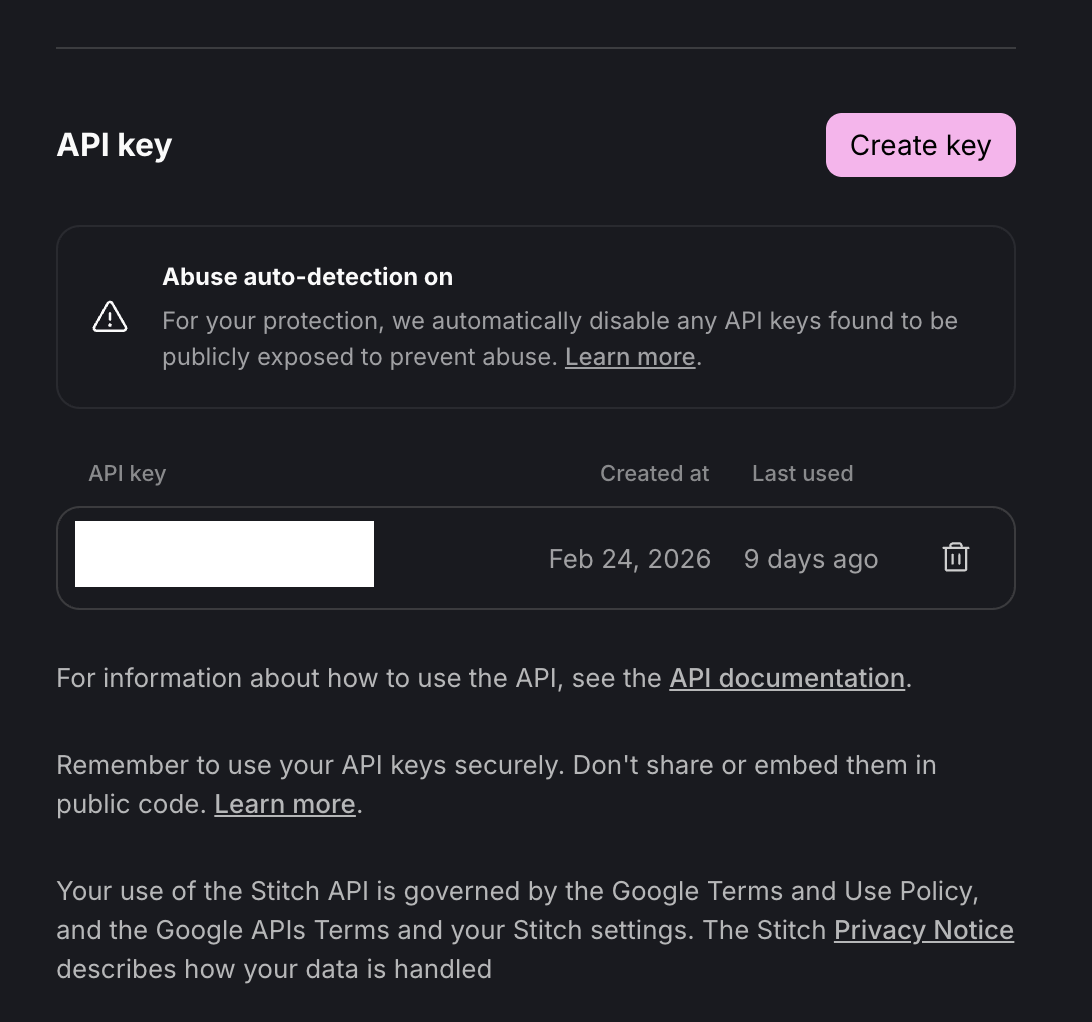The width and height of the screenshot is (1092, 1022).
Task: Click the automatic disable protection description text
Action: [560, 322]
